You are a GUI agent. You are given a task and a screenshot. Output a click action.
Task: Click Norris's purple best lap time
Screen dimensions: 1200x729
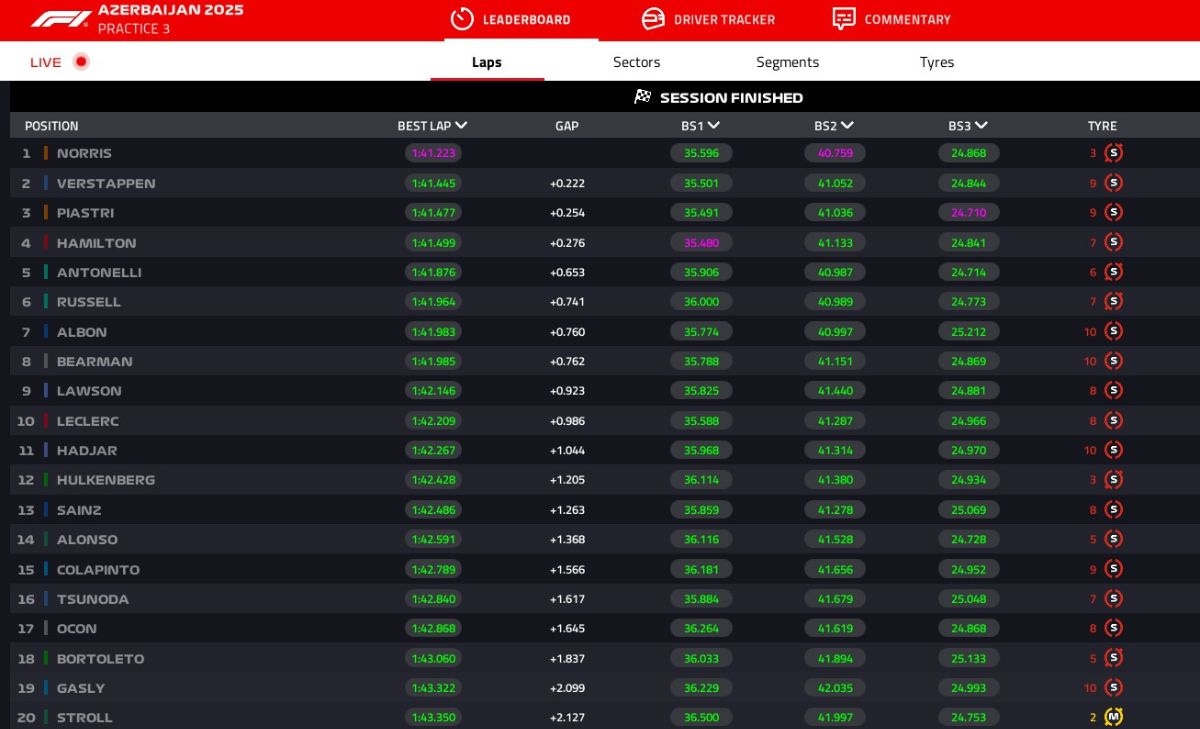coord(433,153)
